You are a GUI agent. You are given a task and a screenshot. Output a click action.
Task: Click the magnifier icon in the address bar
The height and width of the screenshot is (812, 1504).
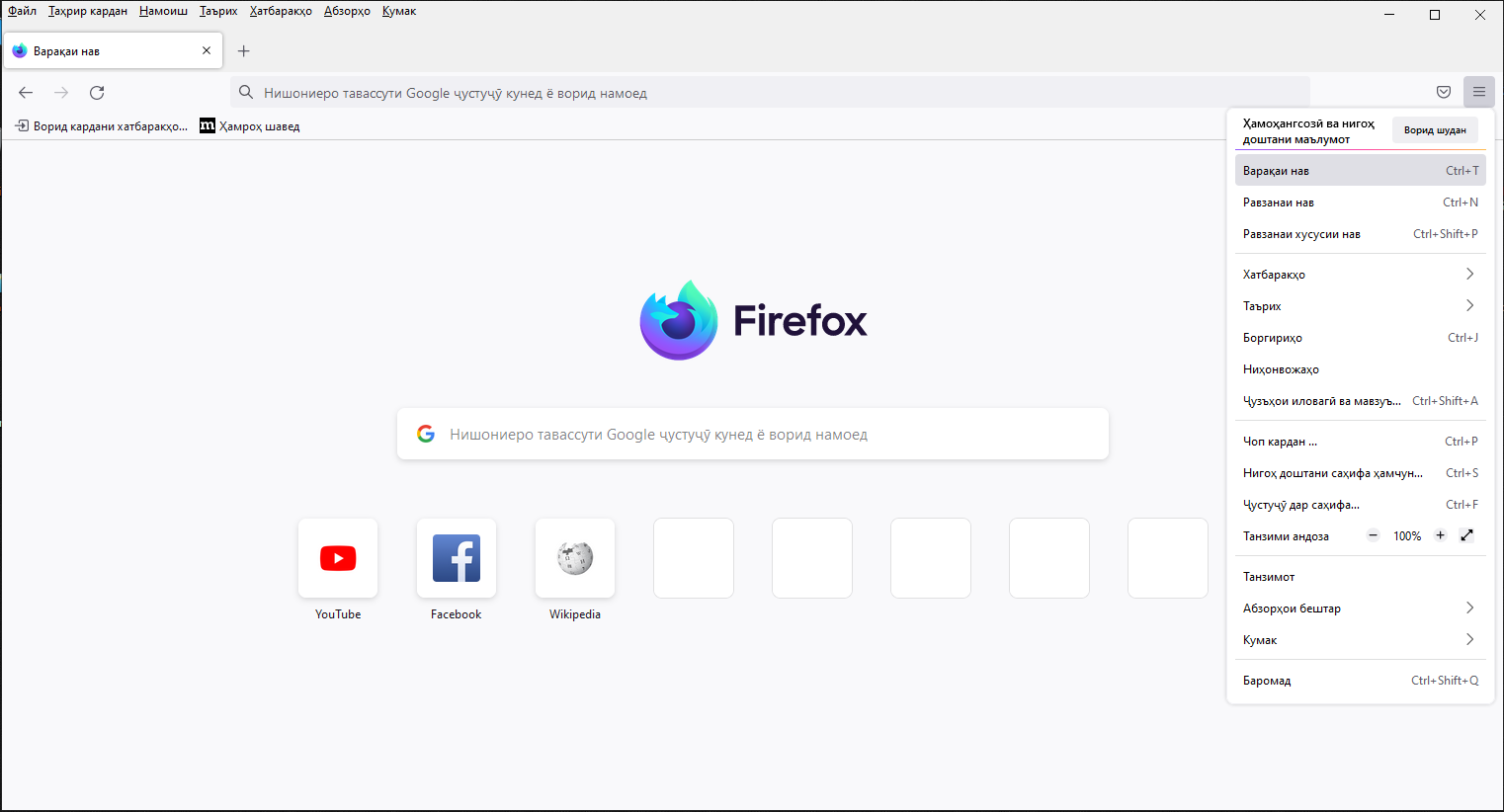[x=246, y=93]
